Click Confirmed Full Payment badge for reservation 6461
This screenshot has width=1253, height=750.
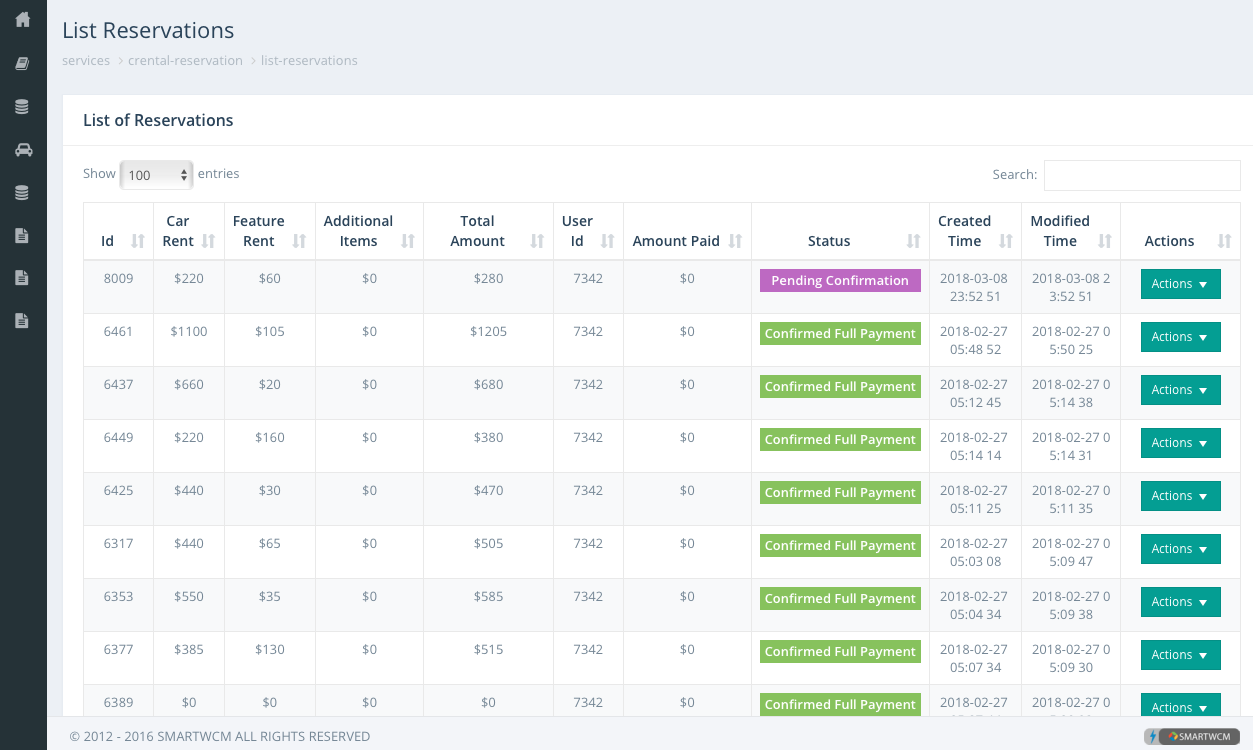(x=840, y=334)
